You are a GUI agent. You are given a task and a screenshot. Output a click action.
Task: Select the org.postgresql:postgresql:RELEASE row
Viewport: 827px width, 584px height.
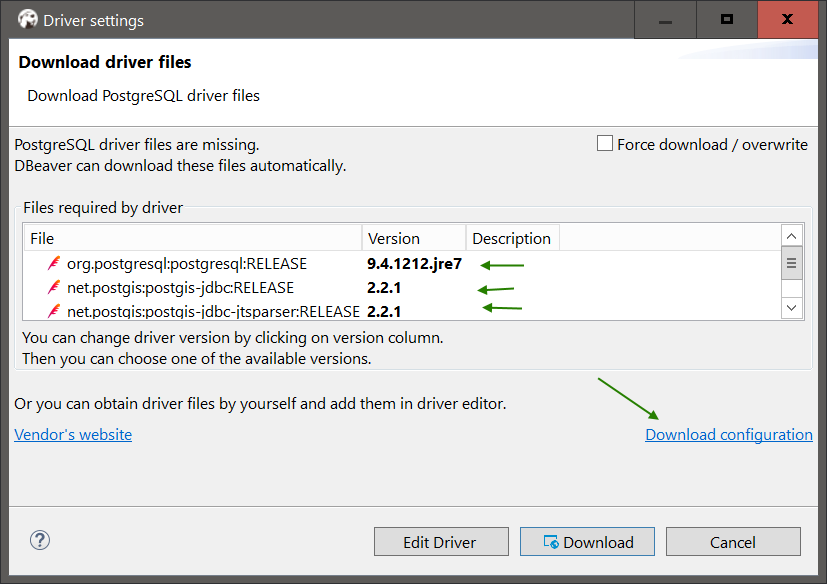[x=402, y=264]
